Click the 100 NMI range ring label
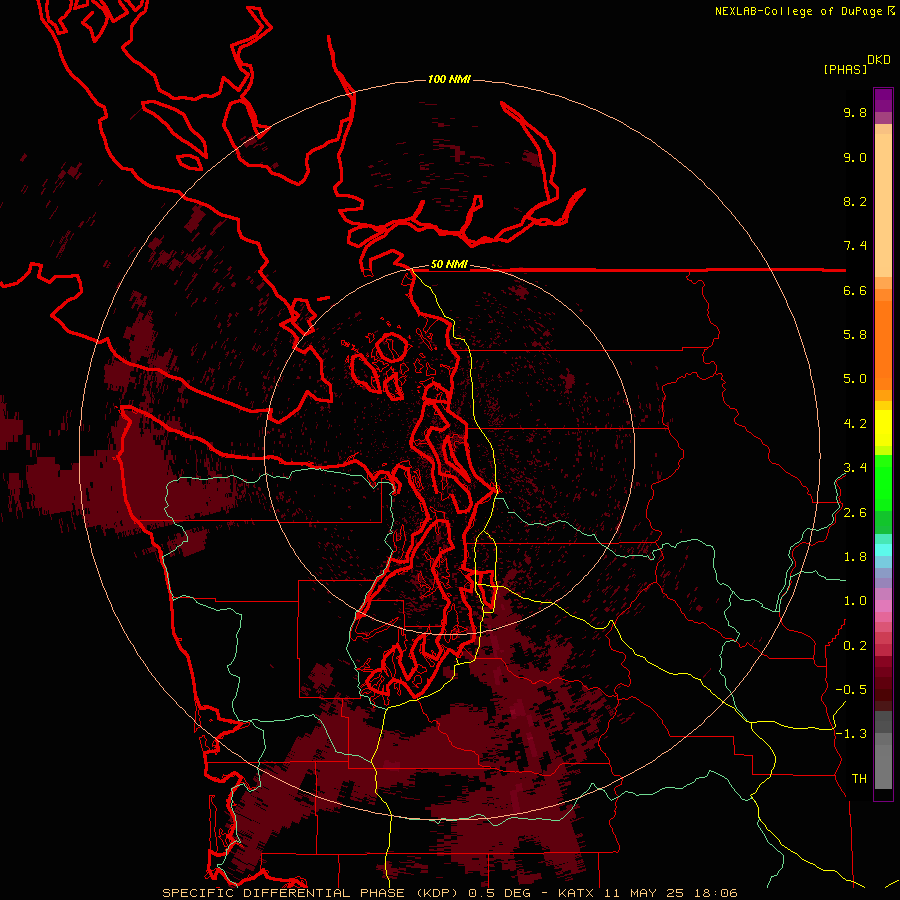 point(449,79)
